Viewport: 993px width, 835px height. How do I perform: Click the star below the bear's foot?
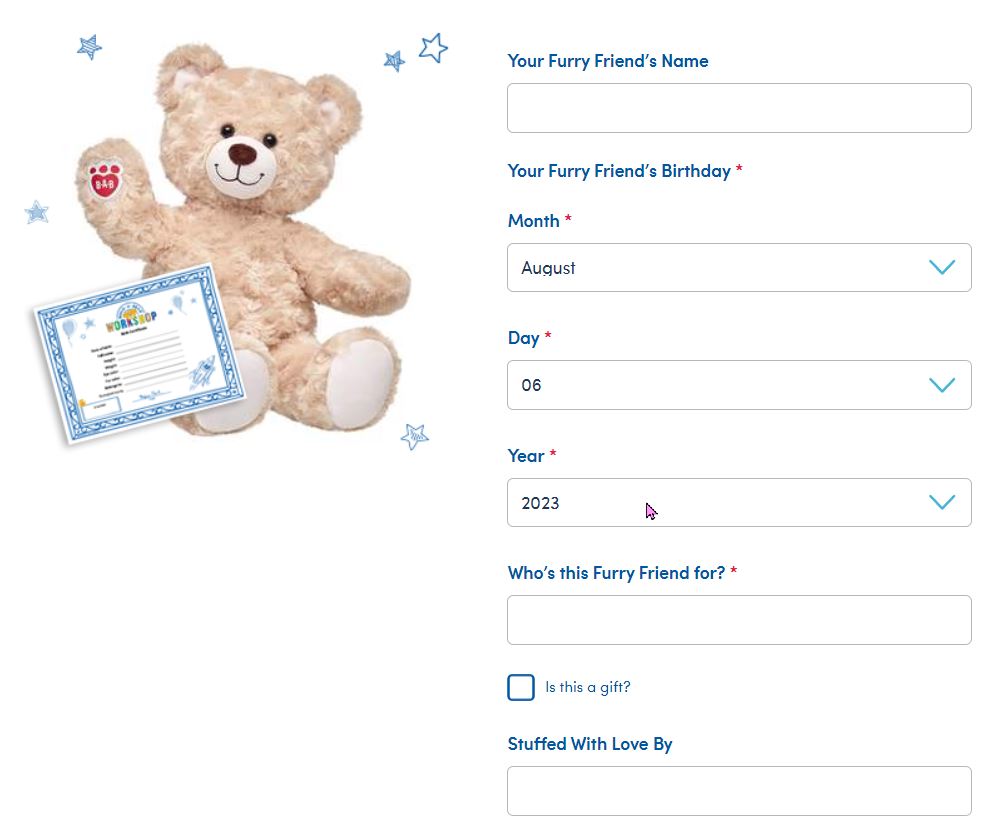415,436
